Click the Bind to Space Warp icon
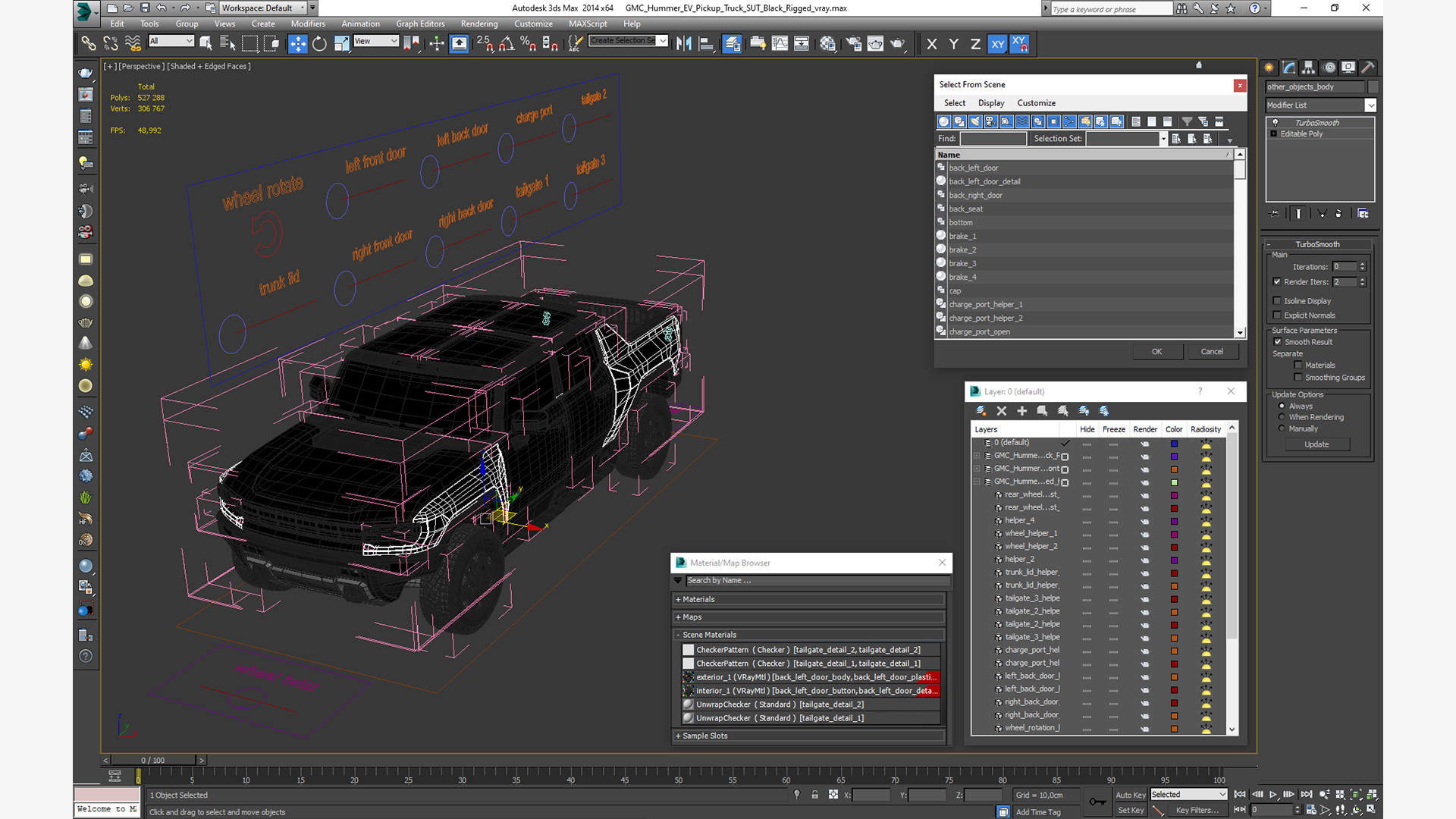The image size is (1456, 819). (133, 44)
